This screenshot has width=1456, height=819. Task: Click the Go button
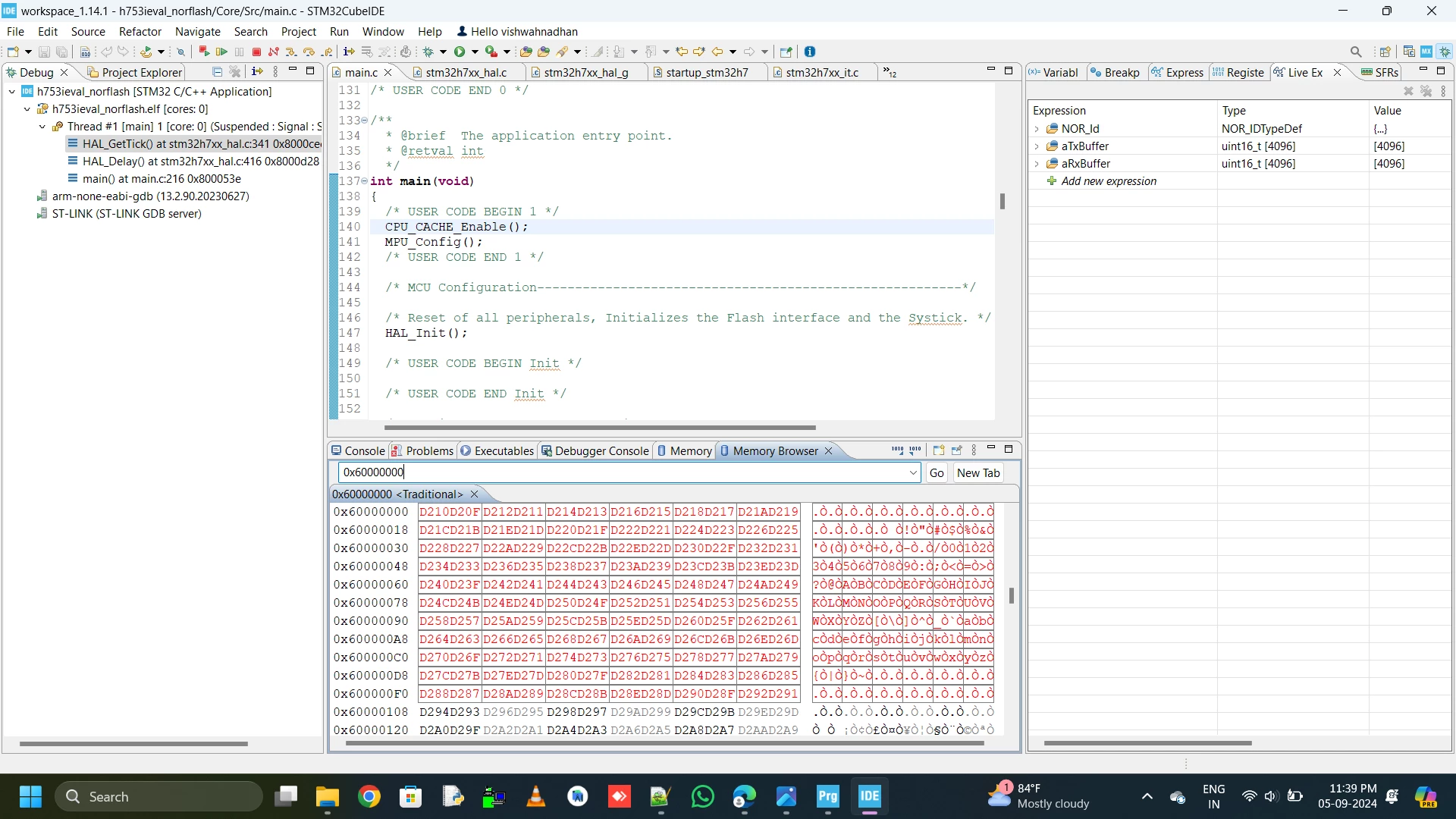(937, 472)
